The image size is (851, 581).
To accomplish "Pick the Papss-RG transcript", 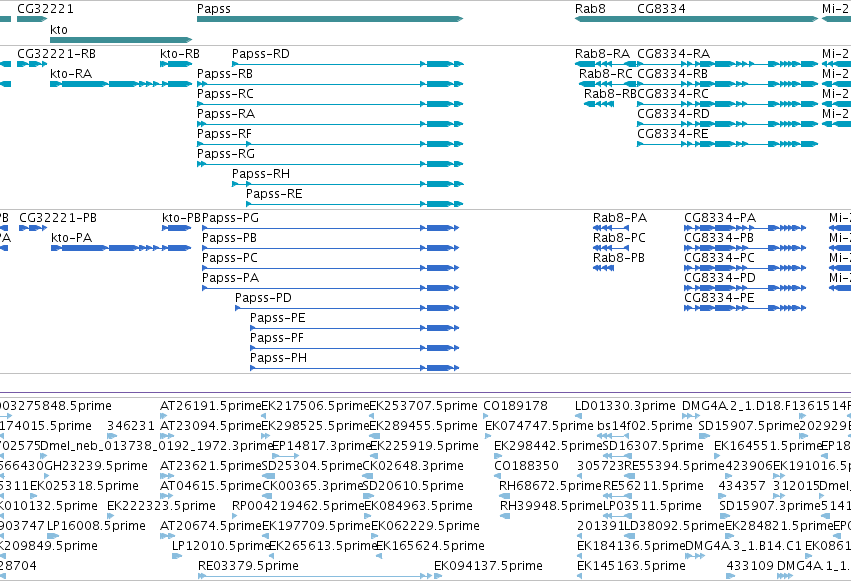I will (x=226, y=154).
